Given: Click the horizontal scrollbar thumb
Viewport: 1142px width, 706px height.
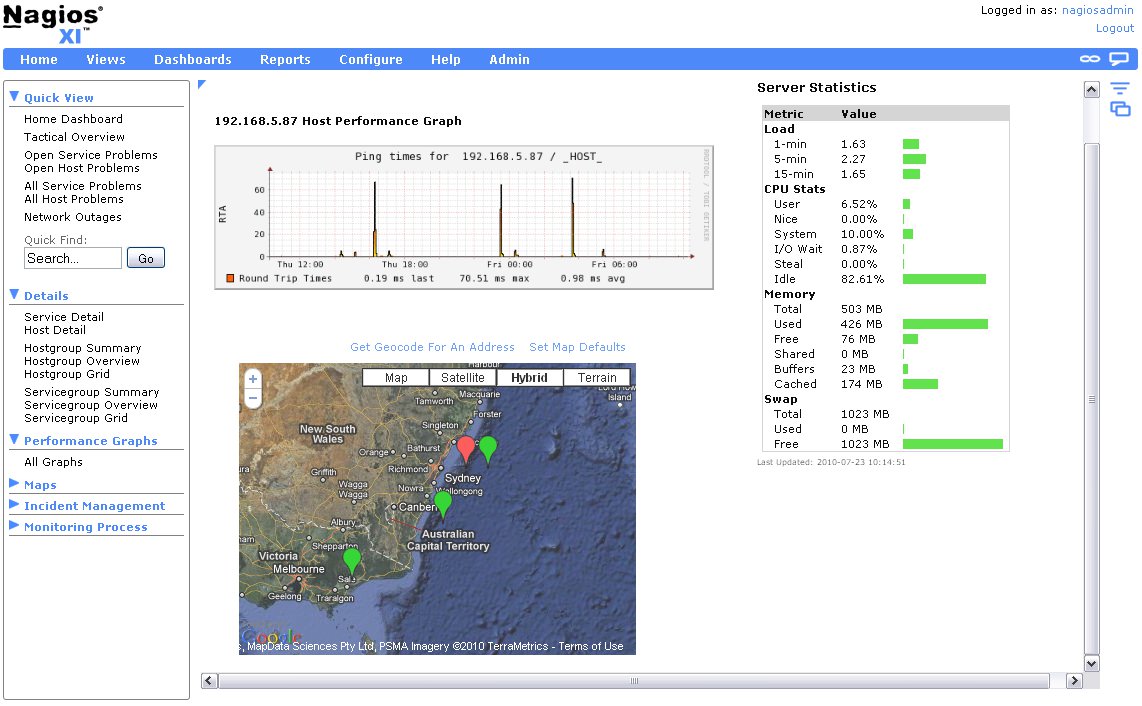Looking at the screenshot, I should [x=634, y=680].
